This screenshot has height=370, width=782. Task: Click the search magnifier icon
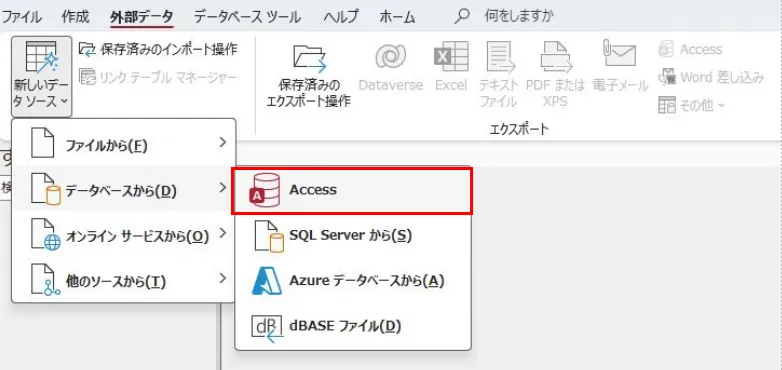pos(462,16)
